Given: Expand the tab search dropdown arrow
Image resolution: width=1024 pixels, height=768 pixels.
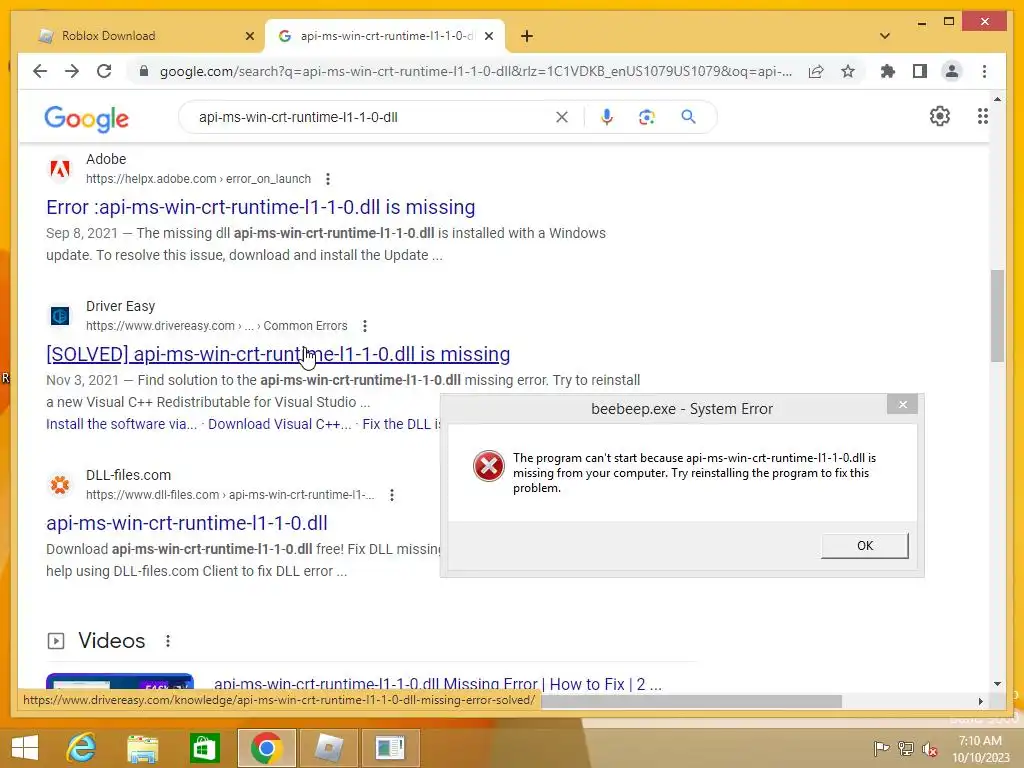Looking at the screenshot, I should pyautogui.click(x=885, y=36).
